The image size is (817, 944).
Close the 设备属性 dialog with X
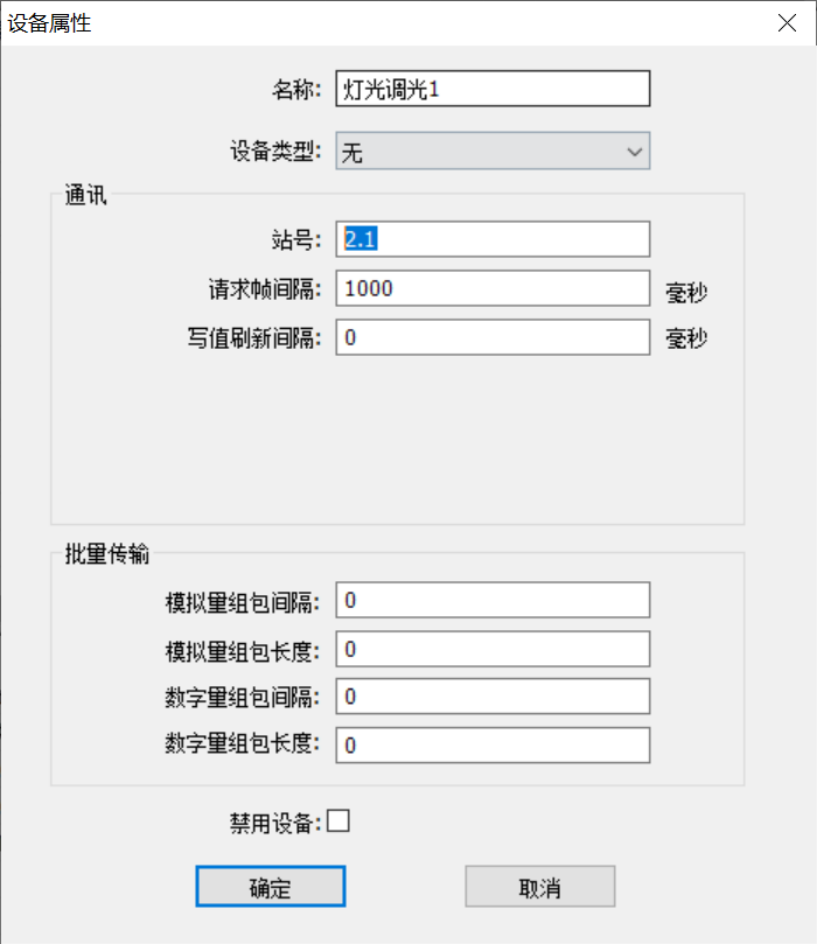click(786, 23)
